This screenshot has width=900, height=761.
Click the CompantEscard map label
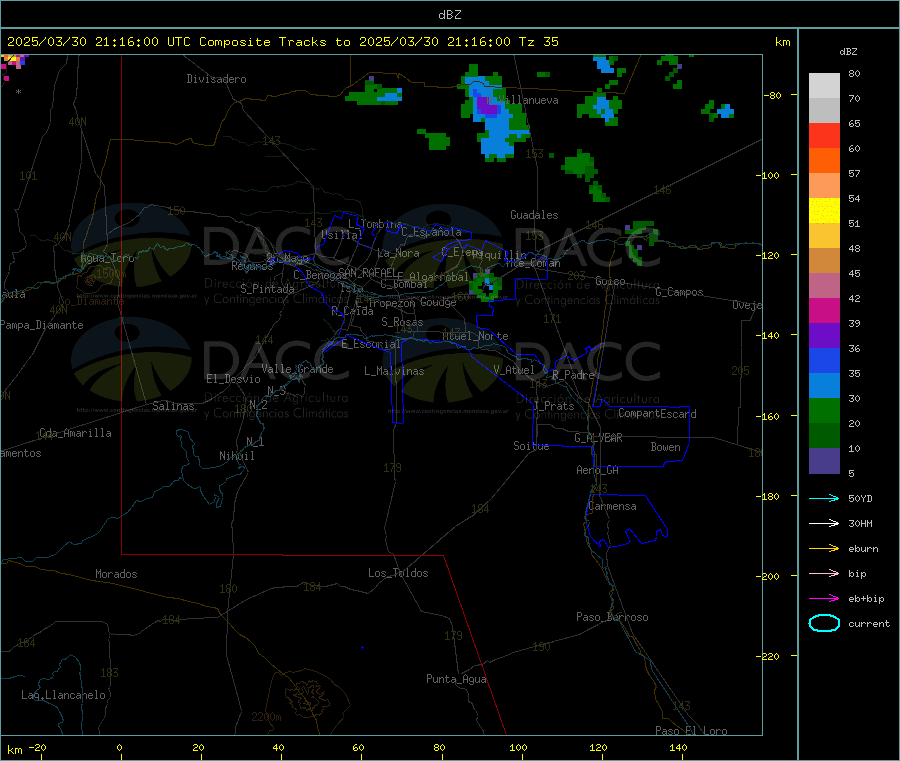[657, 414]
